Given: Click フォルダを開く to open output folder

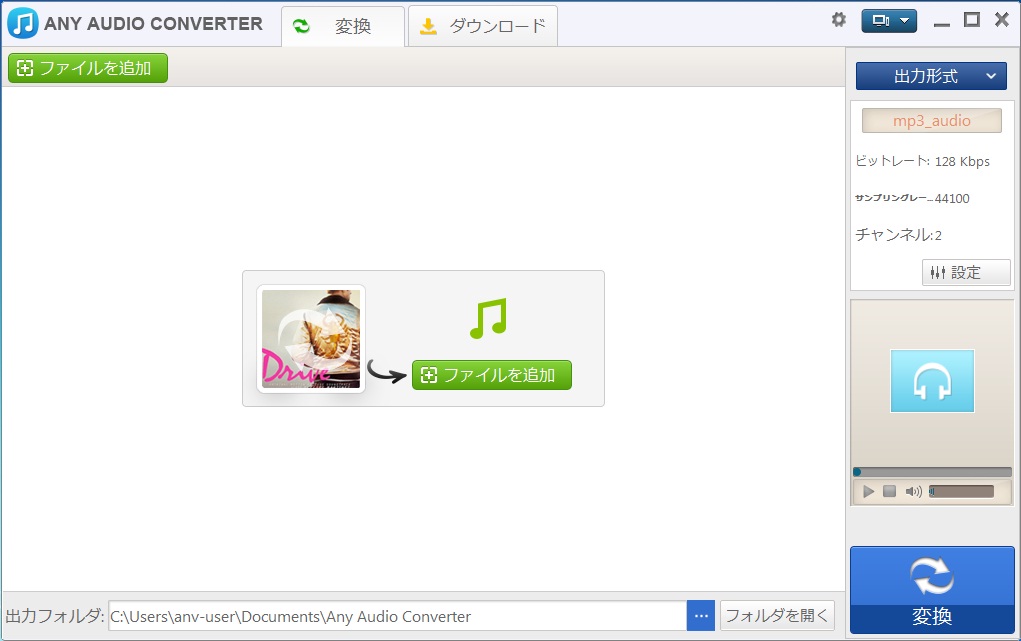Looking at the screenshot, I should tap(777, 616).
